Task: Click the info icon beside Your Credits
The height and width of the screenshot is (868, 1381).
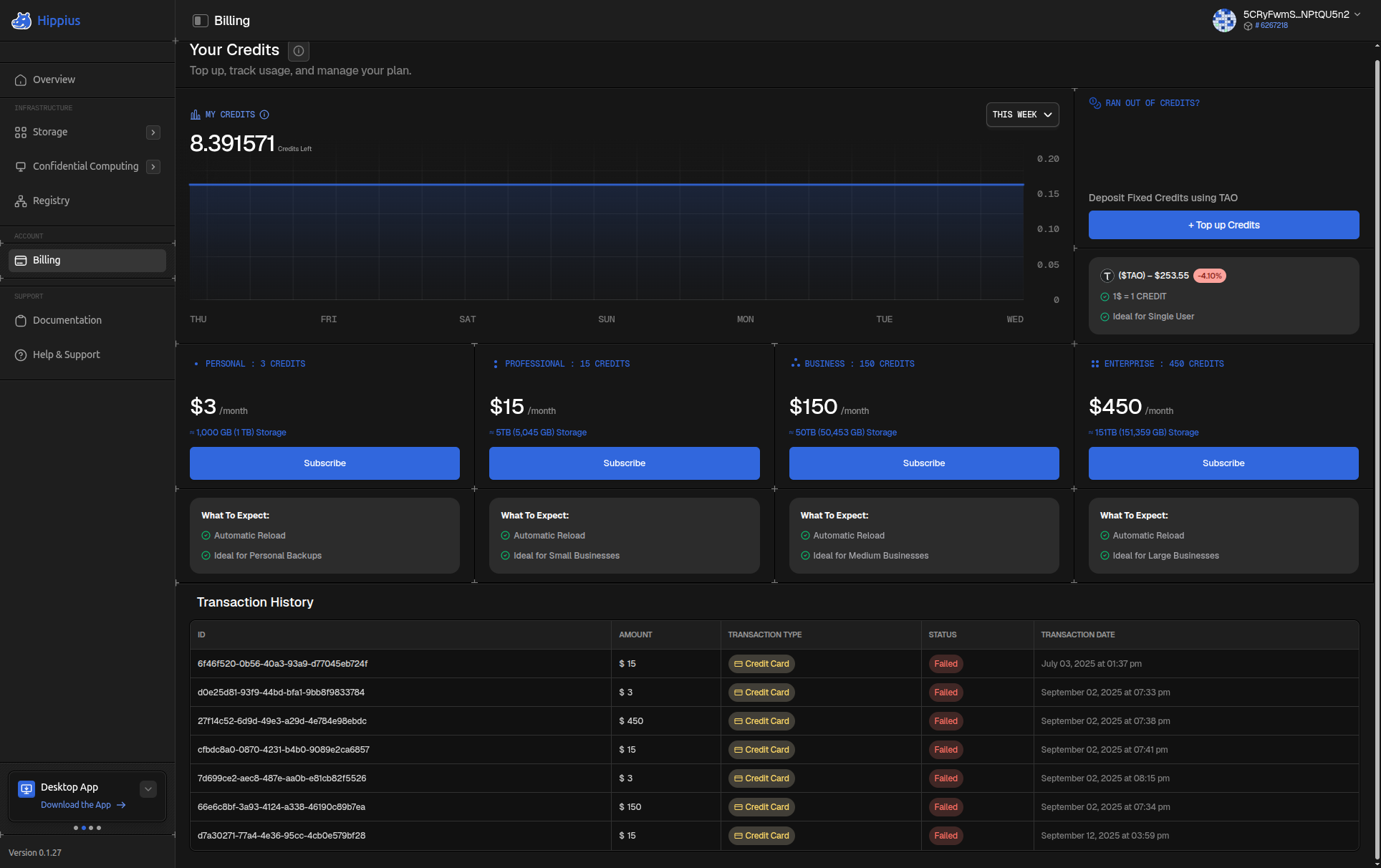Action: coord(299,51)
